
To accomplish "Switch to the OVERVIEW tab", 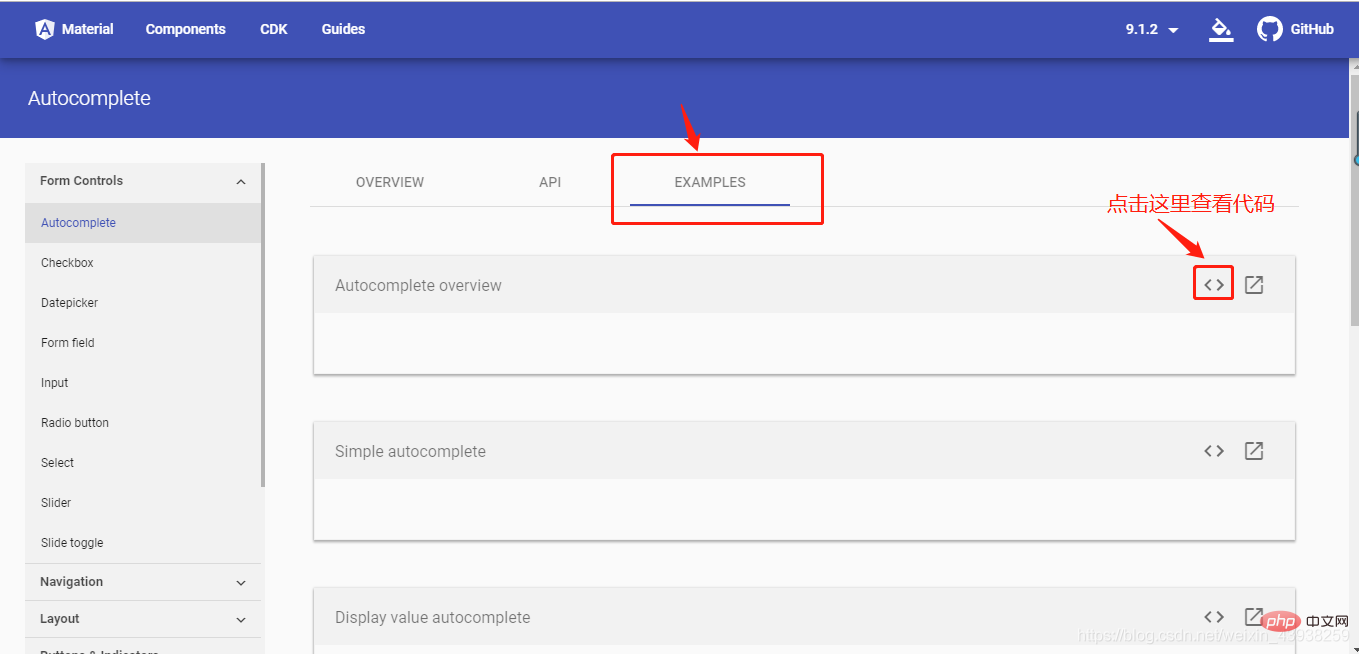I will (x=390, y=182).
